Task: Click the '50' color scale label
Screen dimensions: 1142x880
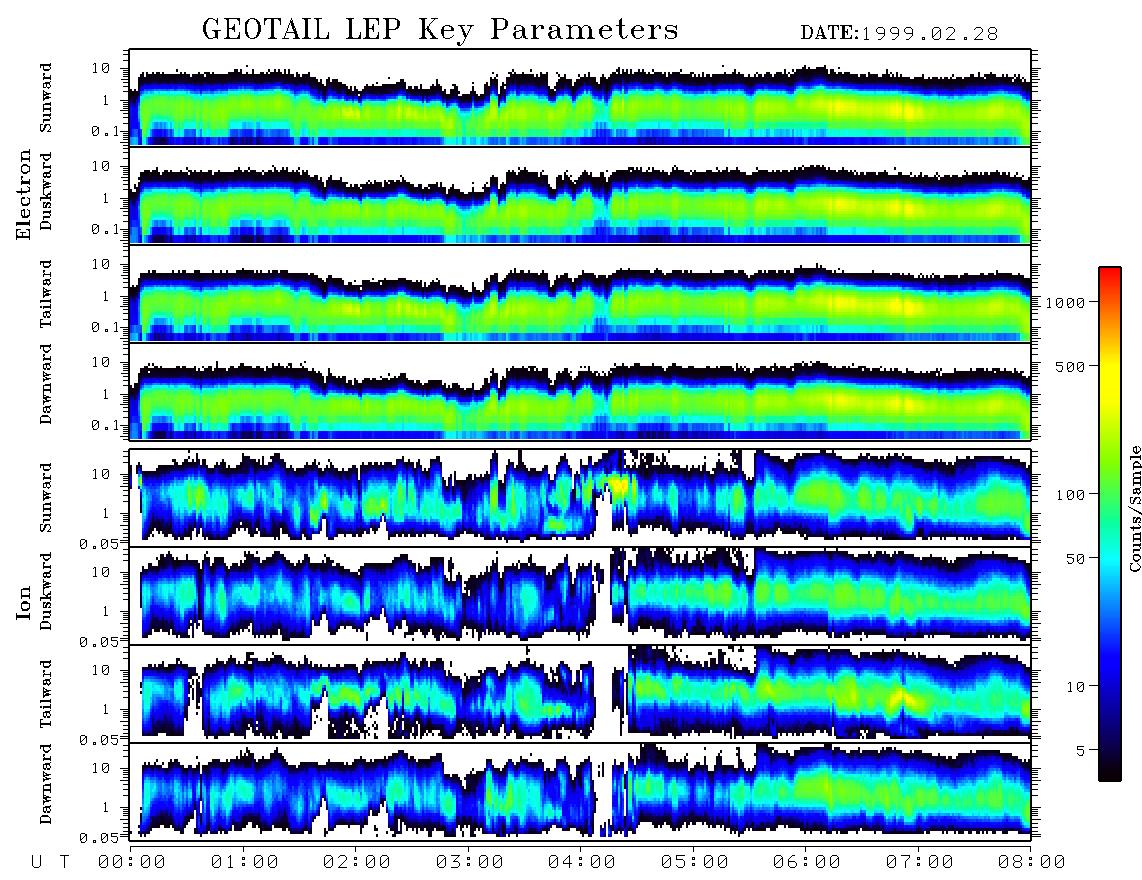Action: 1075,559
